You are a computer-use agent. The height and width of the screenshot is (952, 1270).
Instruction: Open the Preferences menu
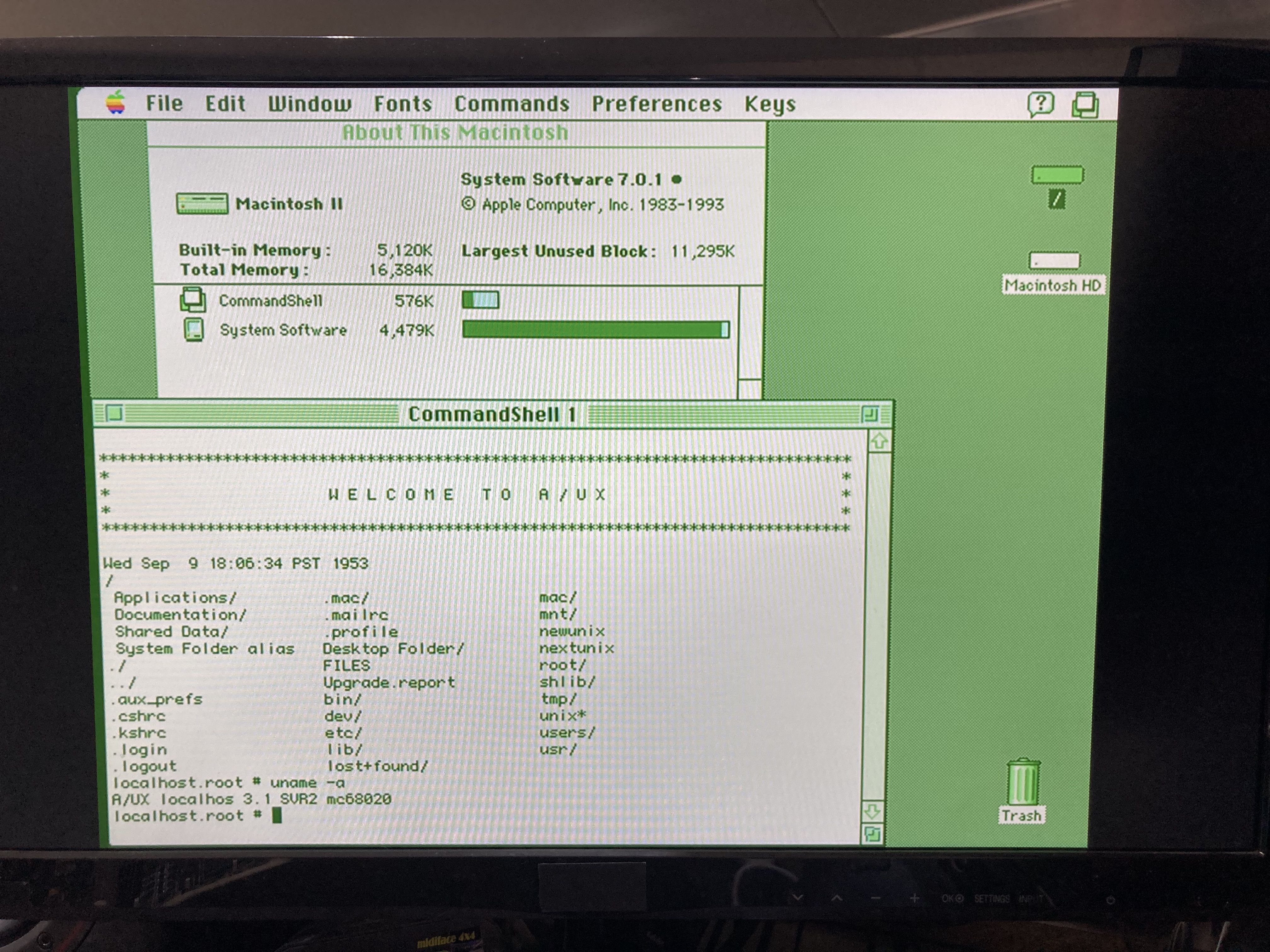657,104
